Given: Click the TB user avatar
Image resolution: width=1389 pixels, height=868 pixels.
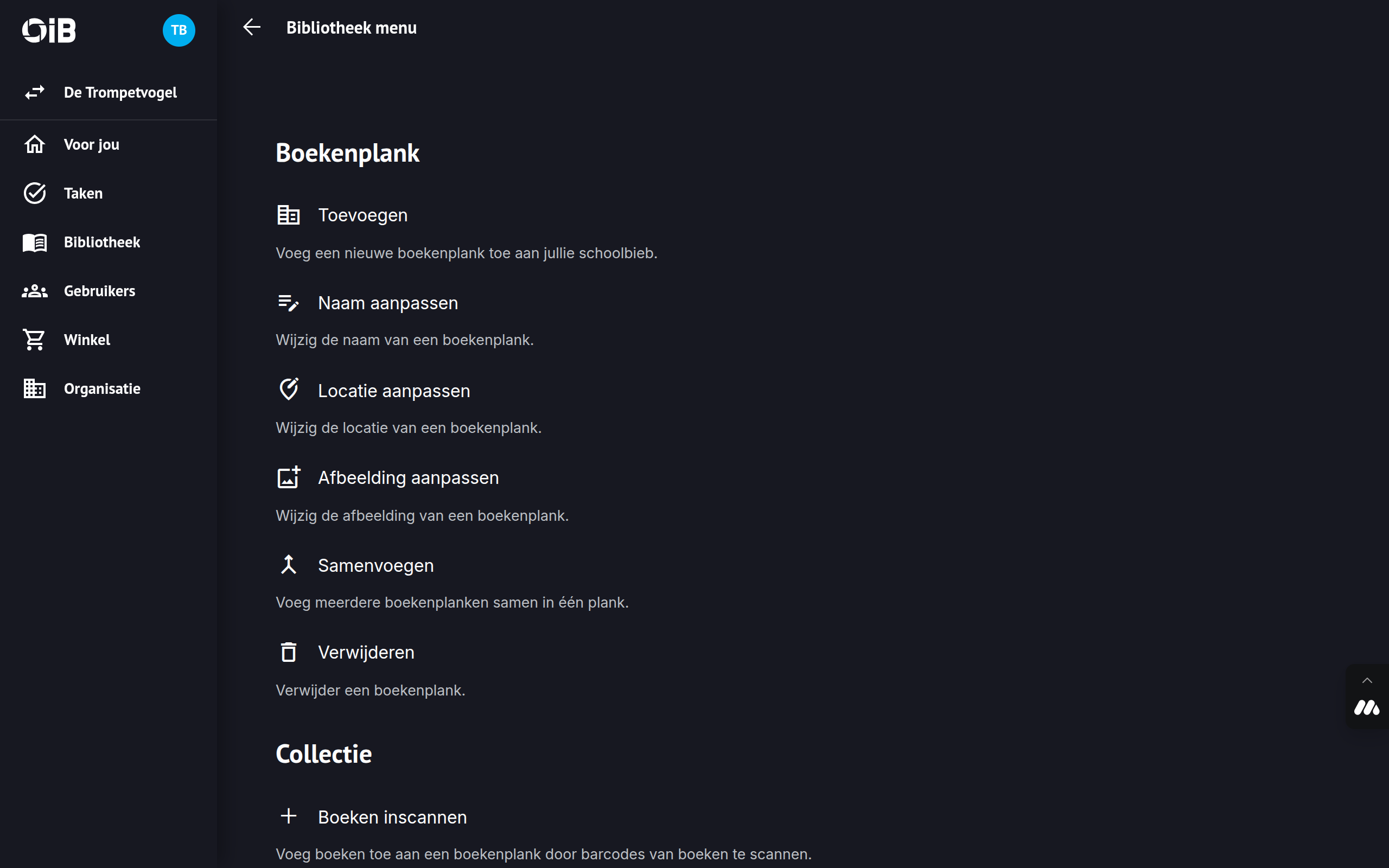Looking at the screenshot, I should 179,30.
